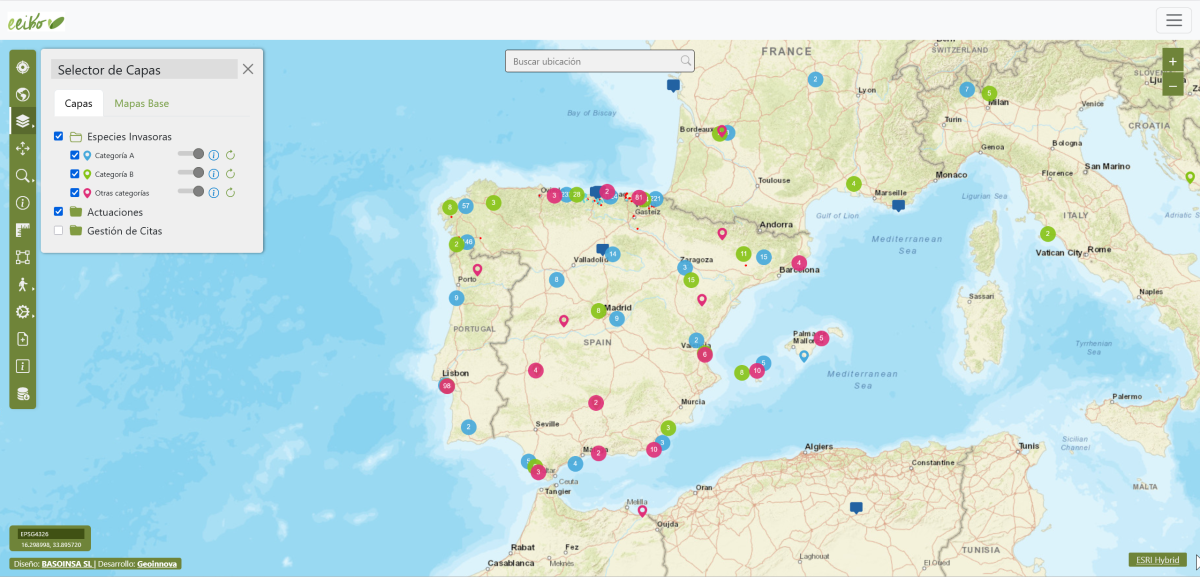The image size is (1200, 577).
Task: Switch to the Mapas Base tab
Action: [x=141, y=103]
